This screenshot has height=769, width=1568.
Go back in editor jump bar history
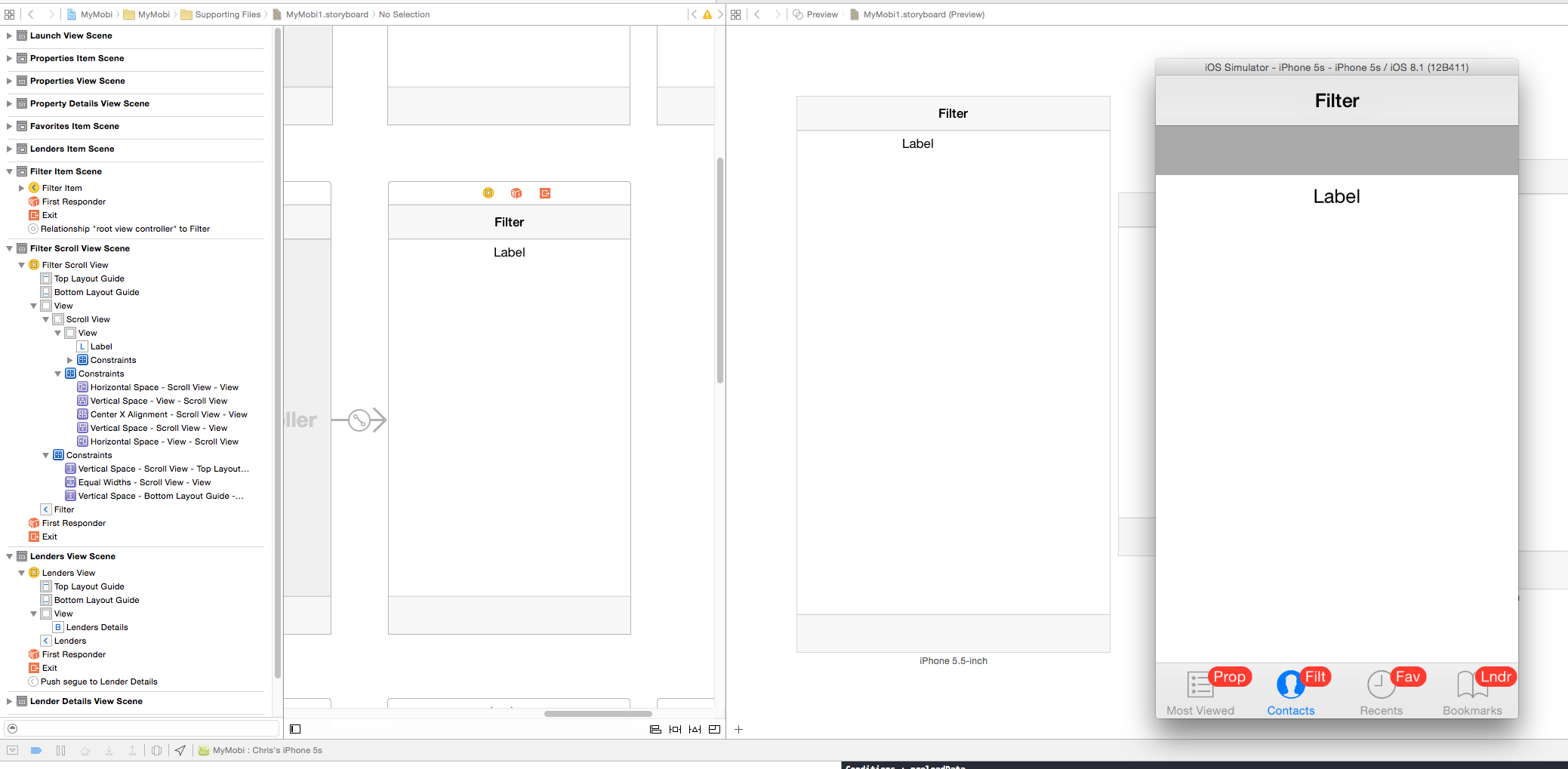tap(31, 14)
